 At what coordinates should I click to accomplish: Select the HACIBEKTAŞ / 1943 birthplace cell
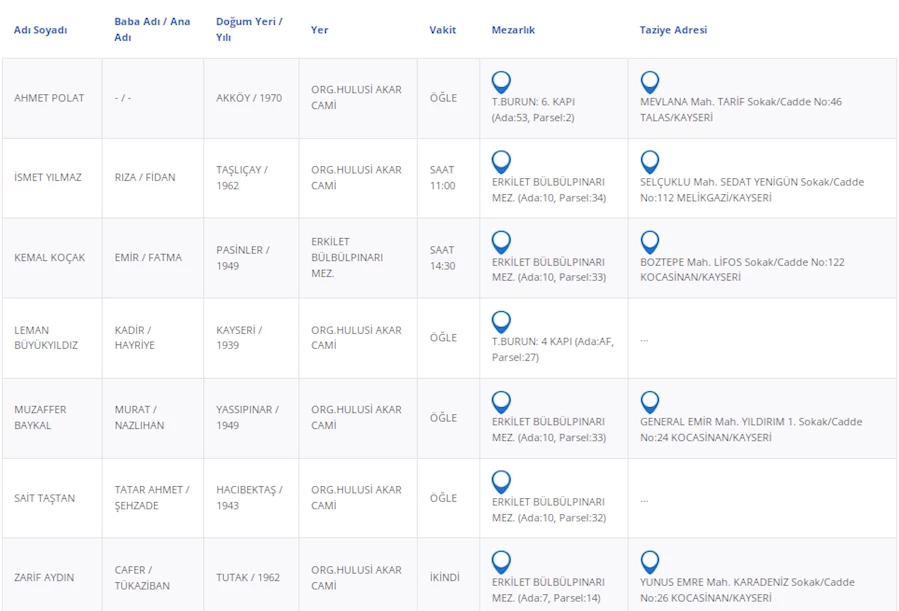pos(249,497)
